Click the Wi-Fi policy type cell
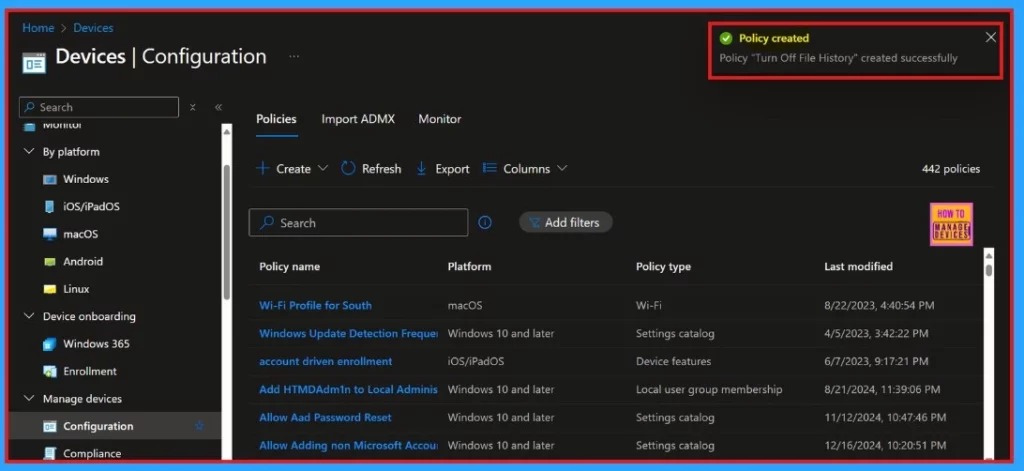The image size is (1024, 471). (648, 305)
